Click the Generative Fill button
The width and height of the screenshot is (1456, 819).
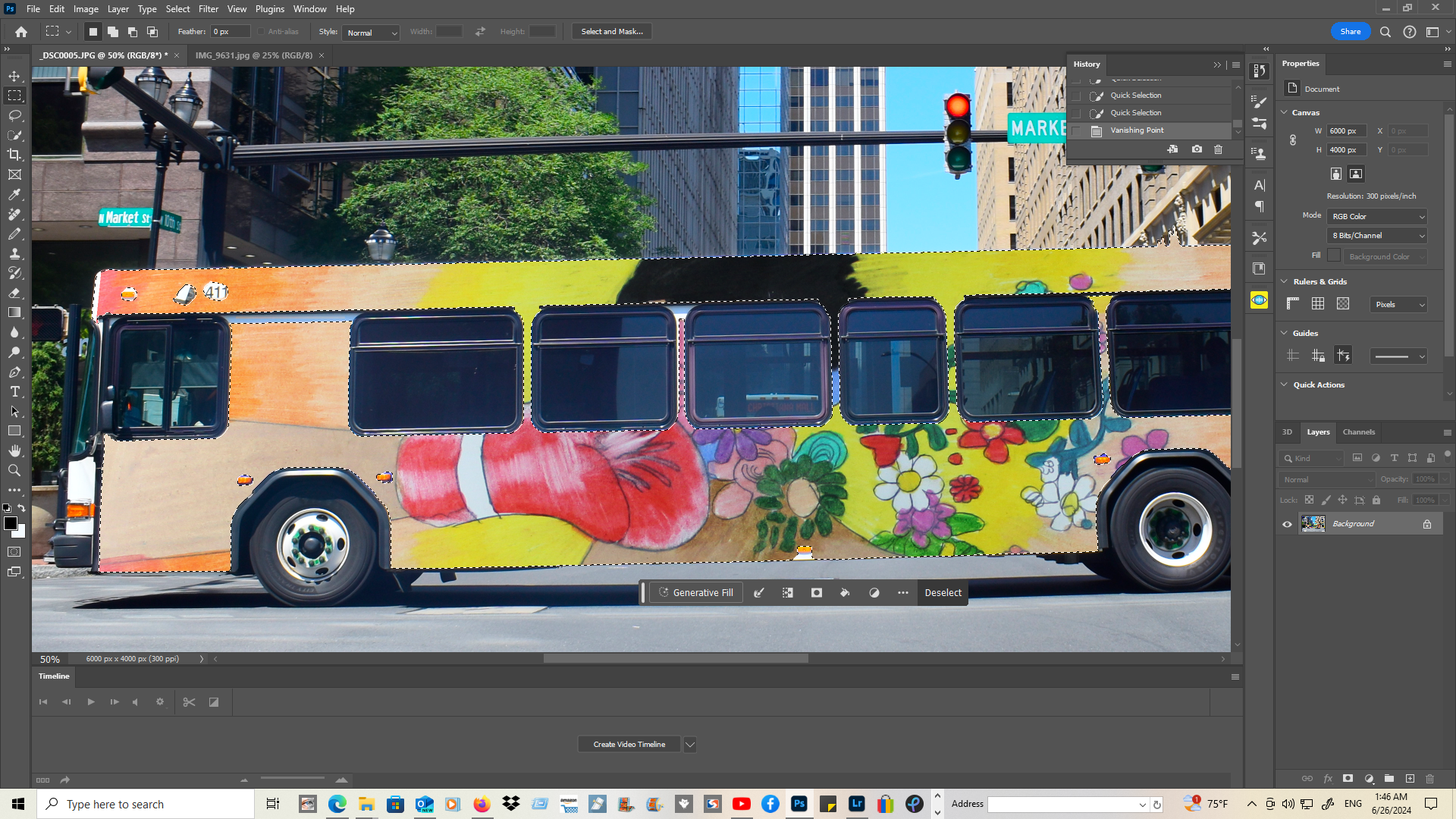point(695,592)
